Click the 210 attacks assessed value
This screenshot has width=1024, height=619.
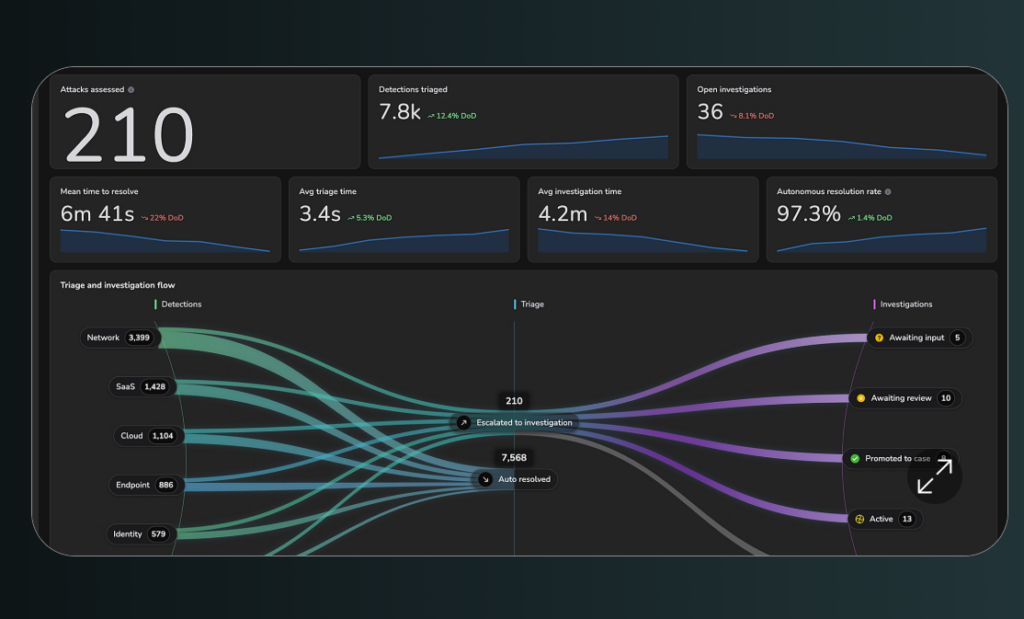(x=129, y=135)
